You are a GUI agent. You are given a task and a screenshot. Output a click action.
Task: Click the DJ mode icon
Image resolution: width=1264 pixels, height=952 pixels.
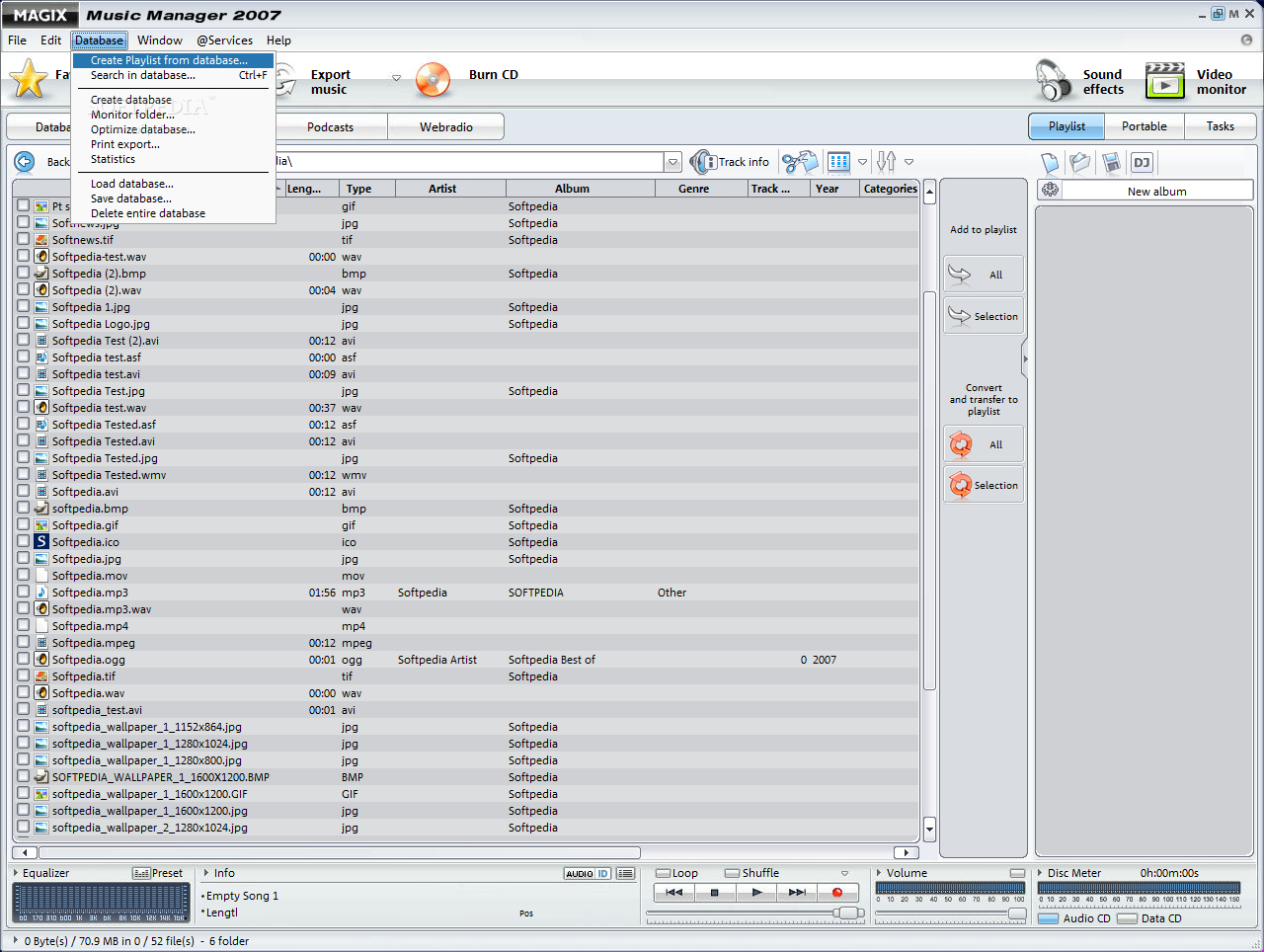pyautogui.click(x=1142, y=163)
